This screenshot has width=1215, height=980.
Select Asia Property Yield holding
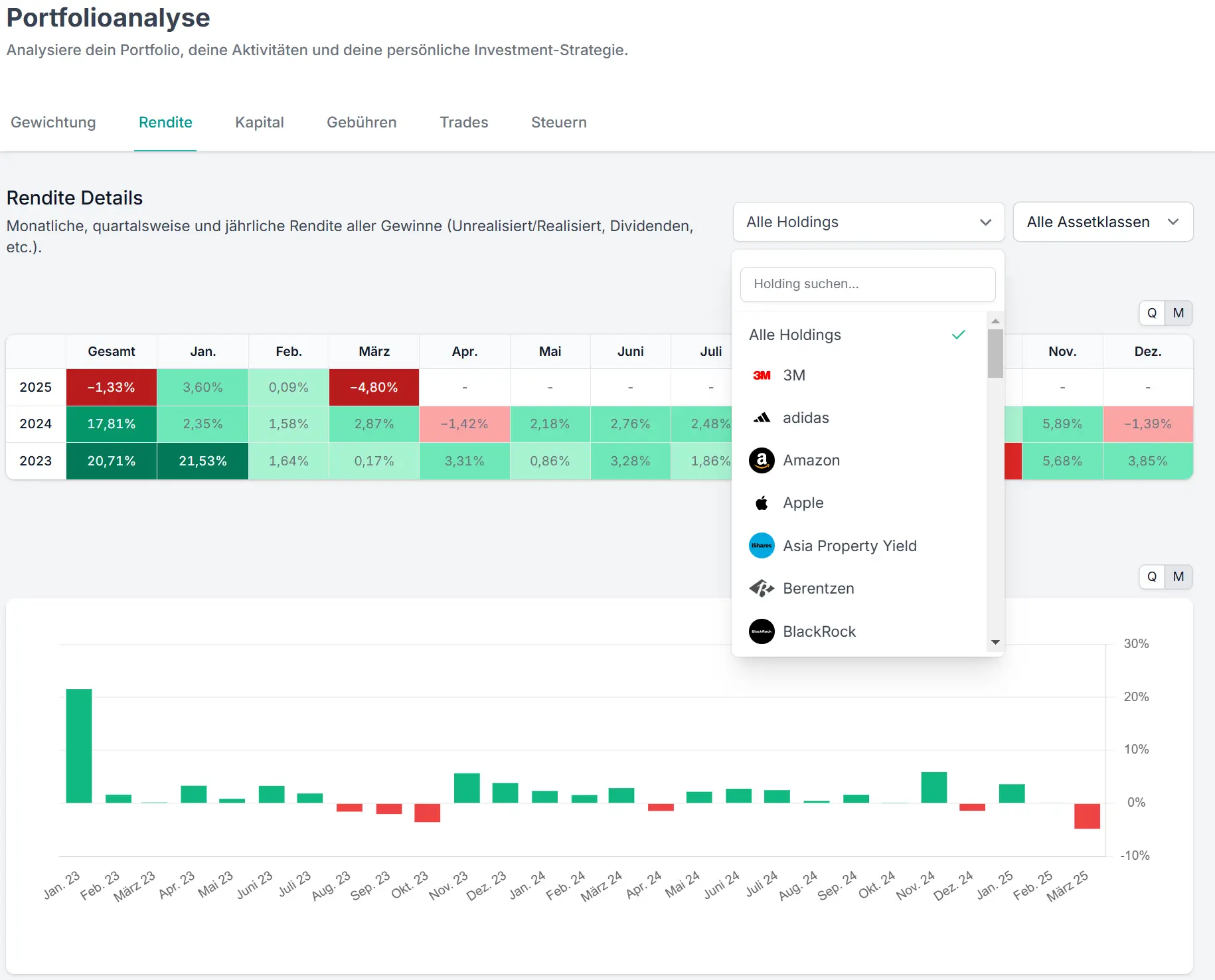(x=859, y=546)
